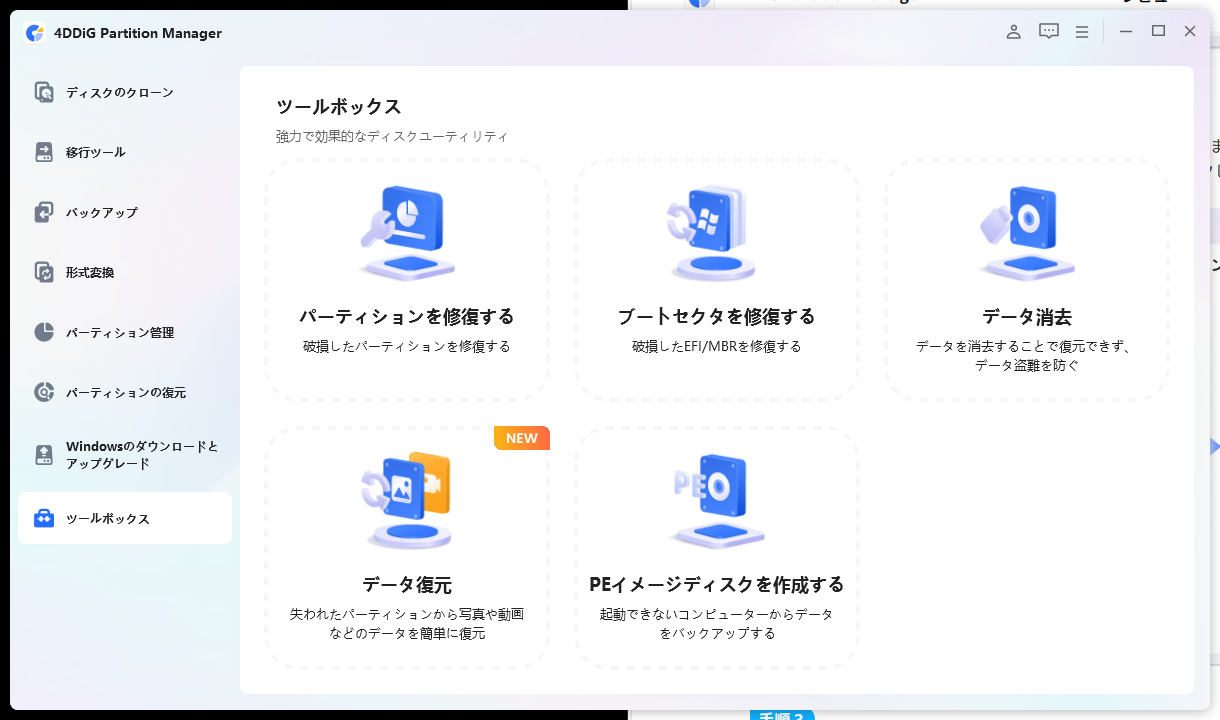Viewport: 1220px width, 720px height.
Task: Select パーティション管理 in the sidebar
Action: pos(125,333)
